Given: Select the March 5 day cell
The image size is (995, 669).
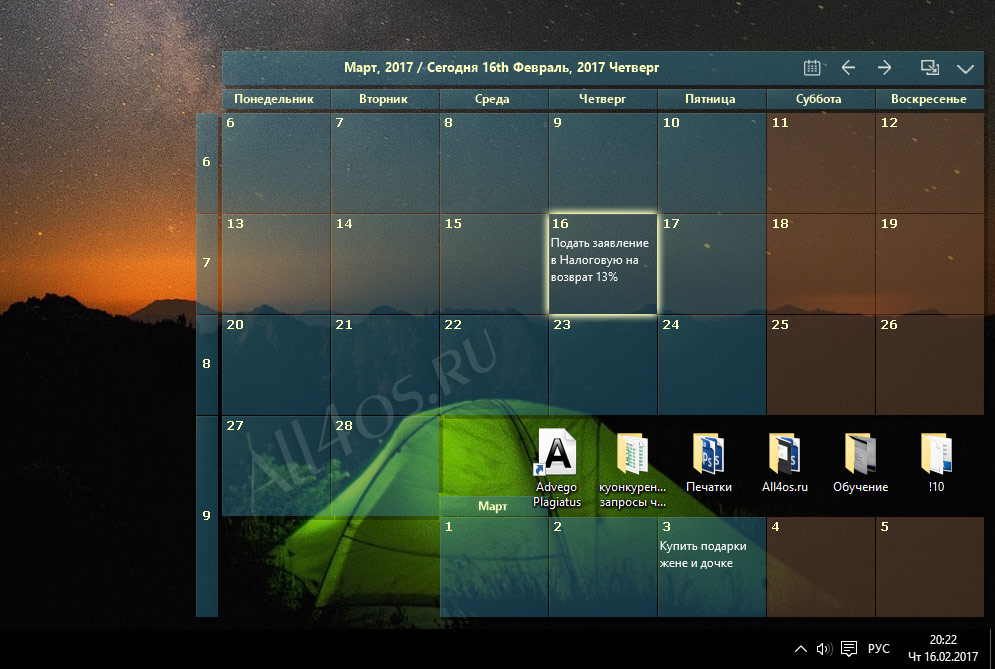Looking at the screenshot, I should click(930, 566).
